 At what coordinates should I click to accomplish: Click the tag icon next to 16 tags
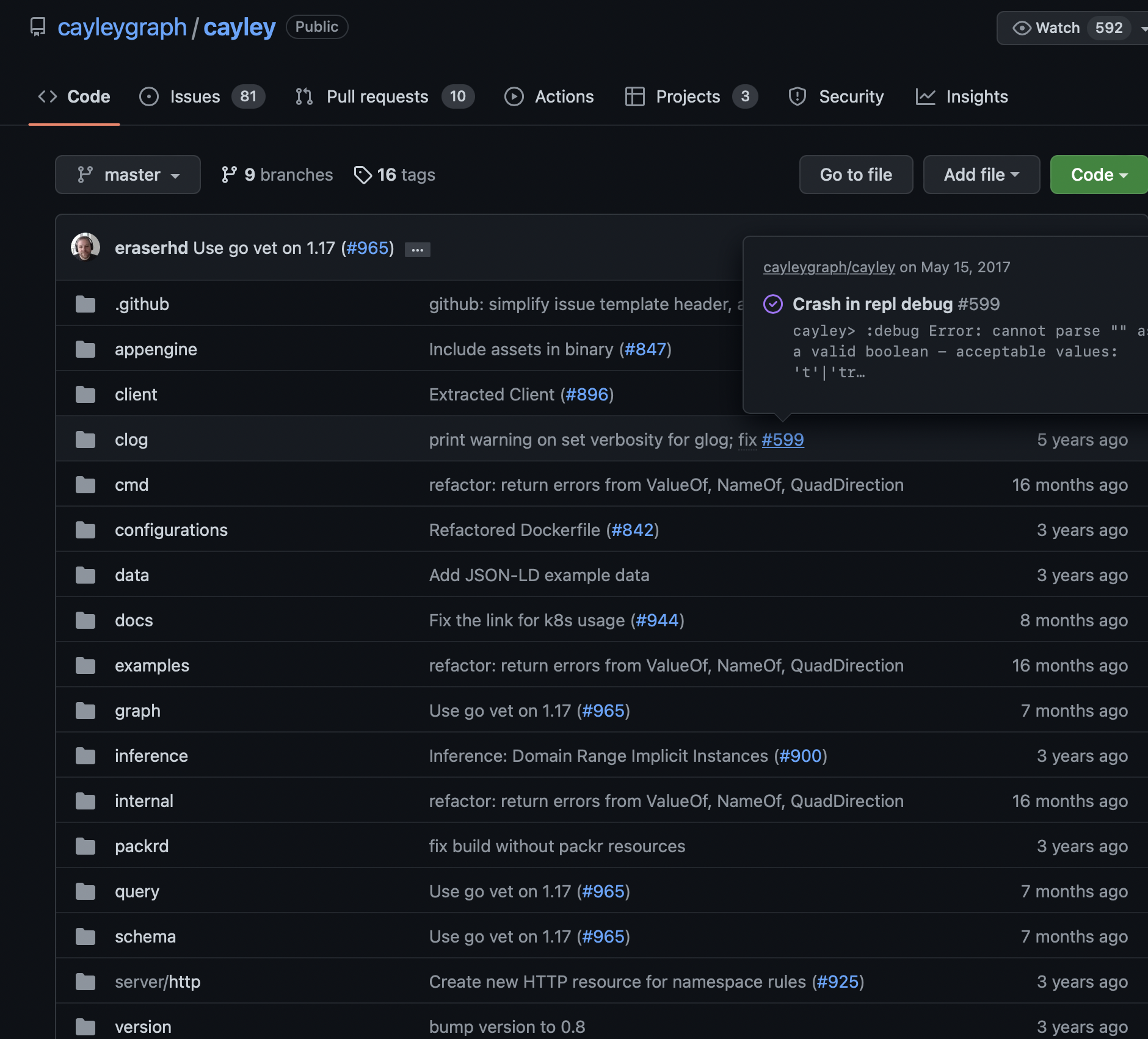pos(363,175)
